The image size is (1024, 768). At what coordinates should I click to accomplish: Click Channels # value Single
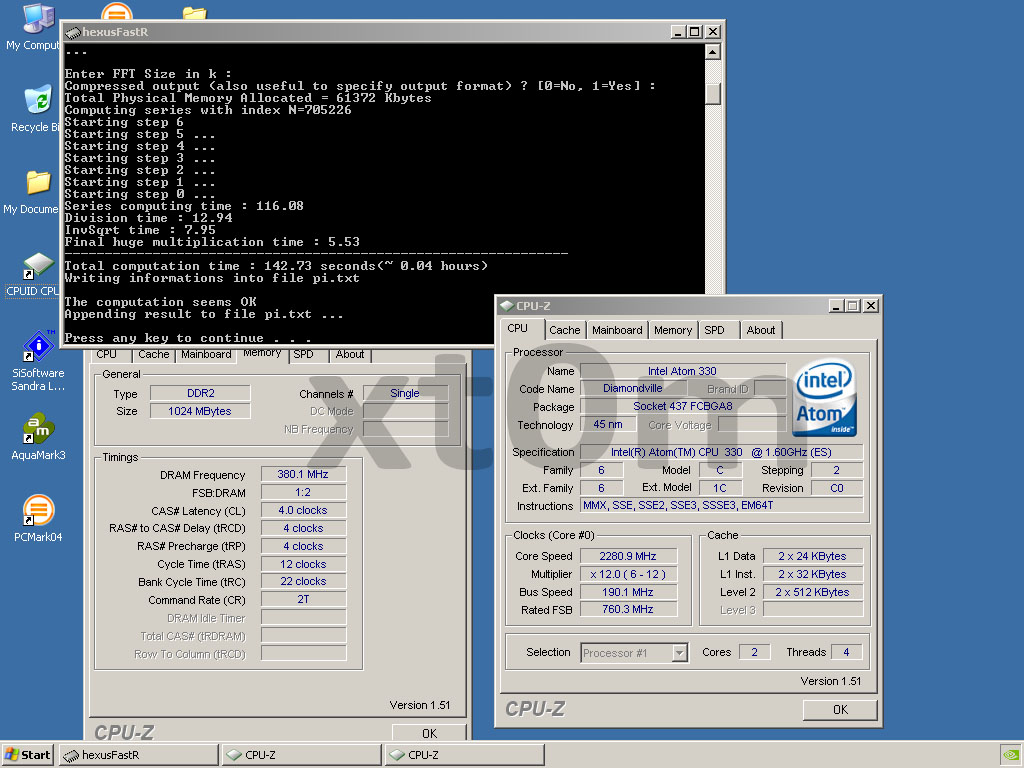click(x=405, y=393)
